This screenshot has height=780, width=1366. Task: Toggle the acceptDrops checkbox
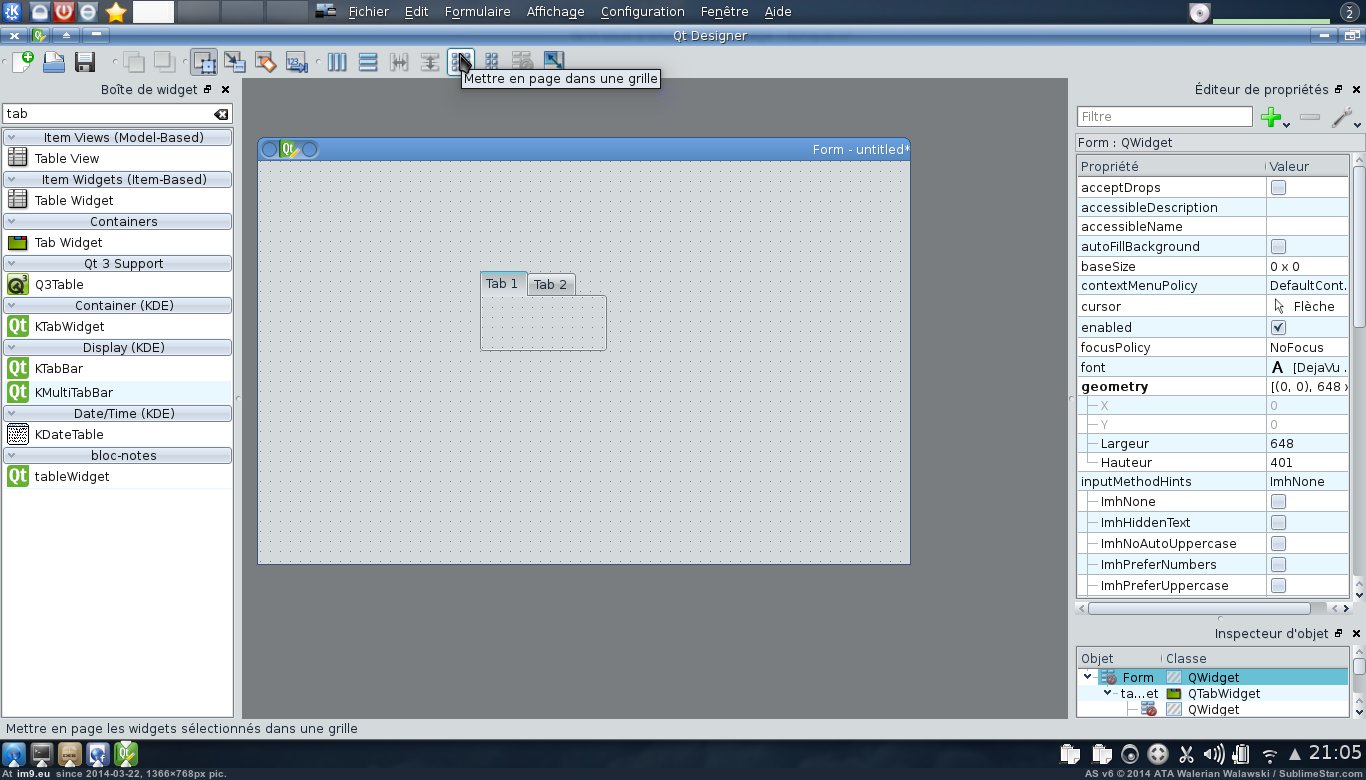pos(1278,188)
